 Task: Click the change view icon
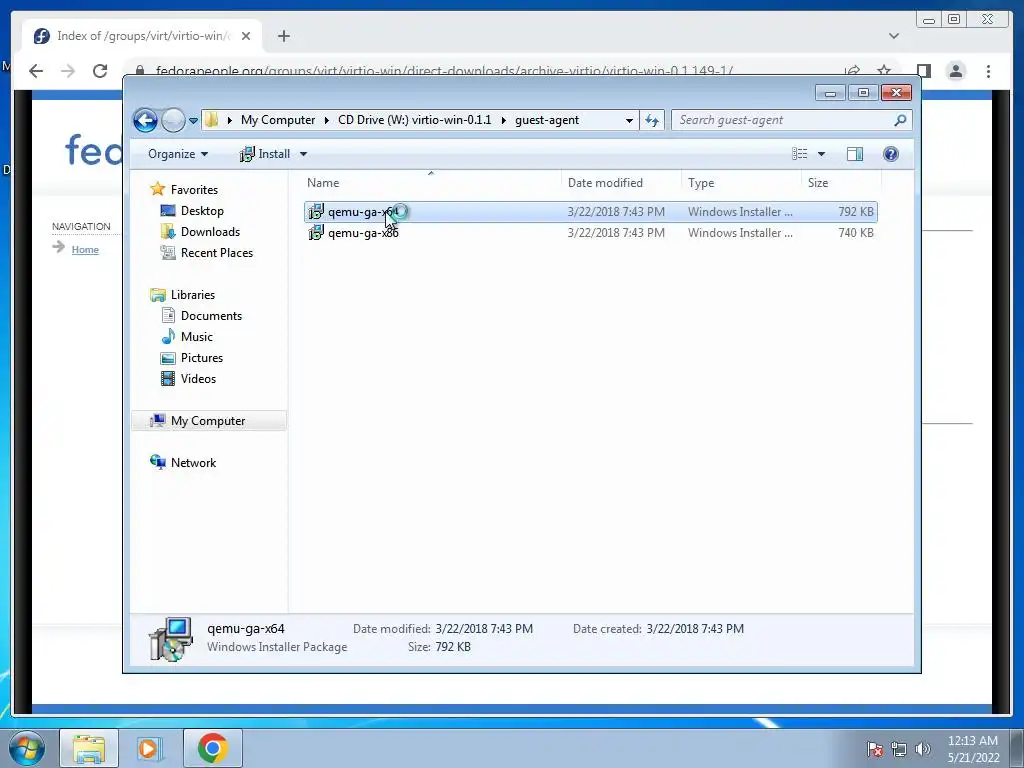click(800, 154)
